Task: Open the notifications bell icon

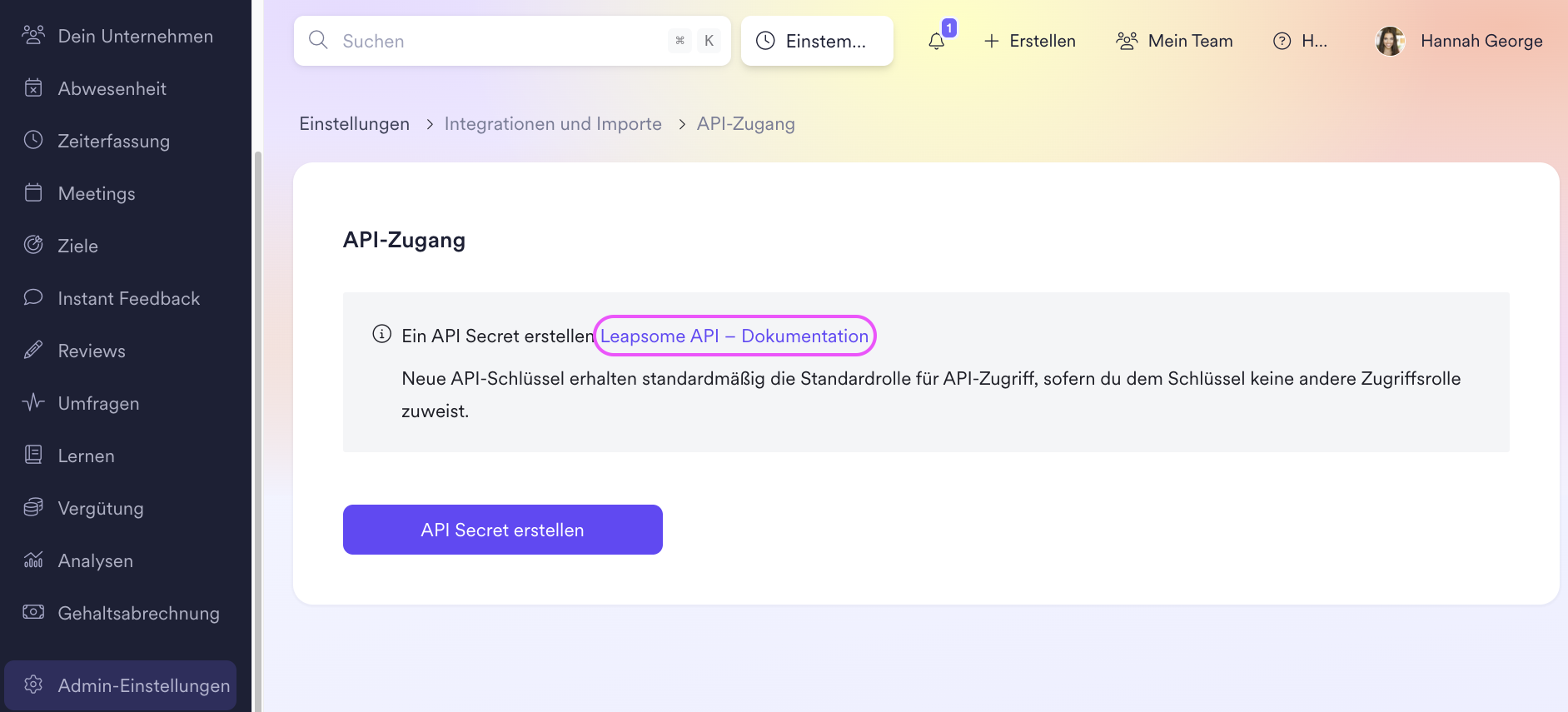Action: (x=937, y=41)
